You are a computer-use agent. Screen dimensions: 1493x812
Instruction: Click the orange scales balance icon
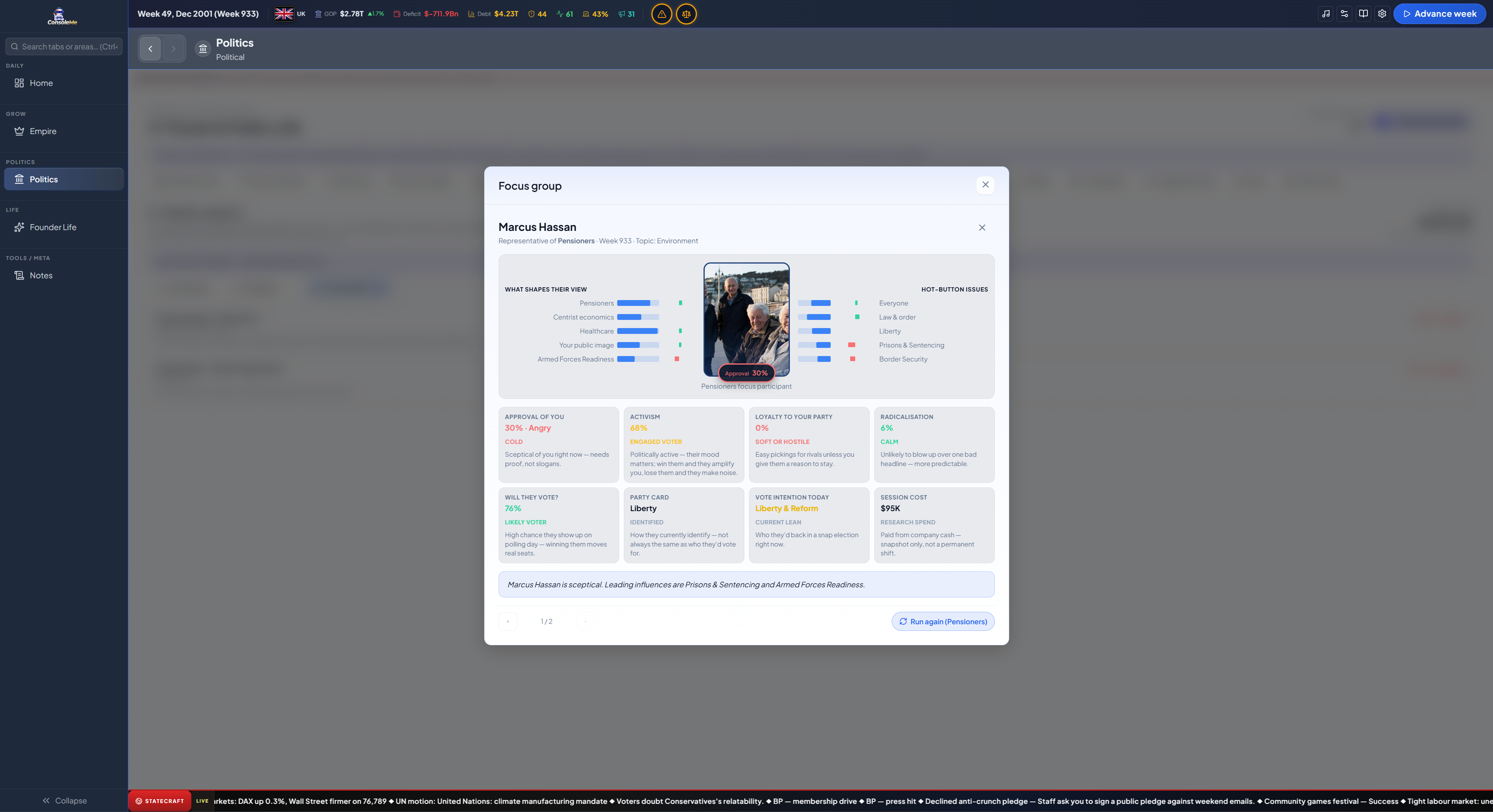point(686,14)
